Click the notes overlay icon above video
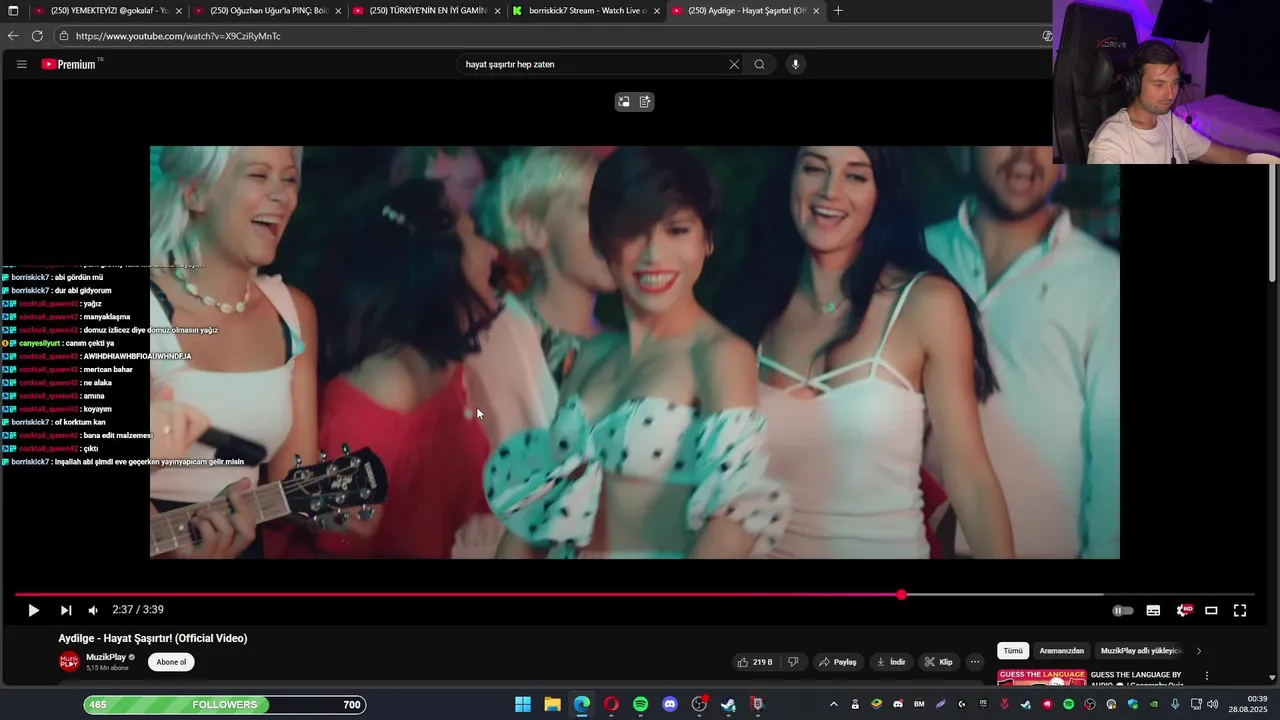 (645, 101)
